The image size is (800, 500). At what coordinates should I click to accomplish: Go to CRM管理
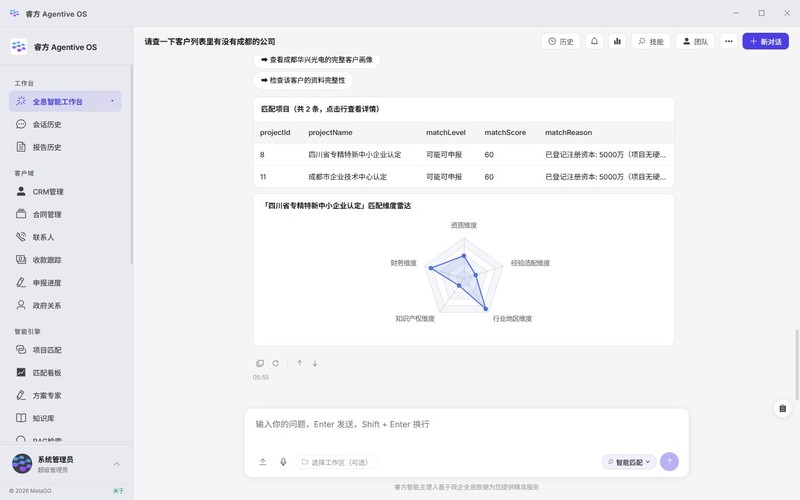[x=48, y=192]
